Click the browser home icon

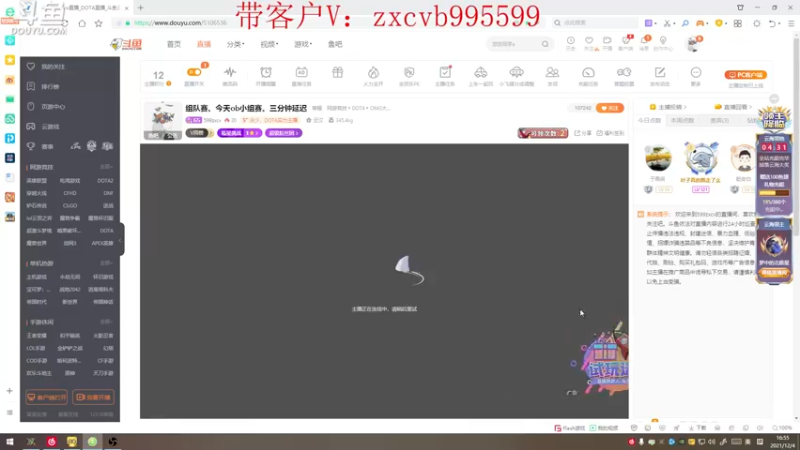[82, 23]
